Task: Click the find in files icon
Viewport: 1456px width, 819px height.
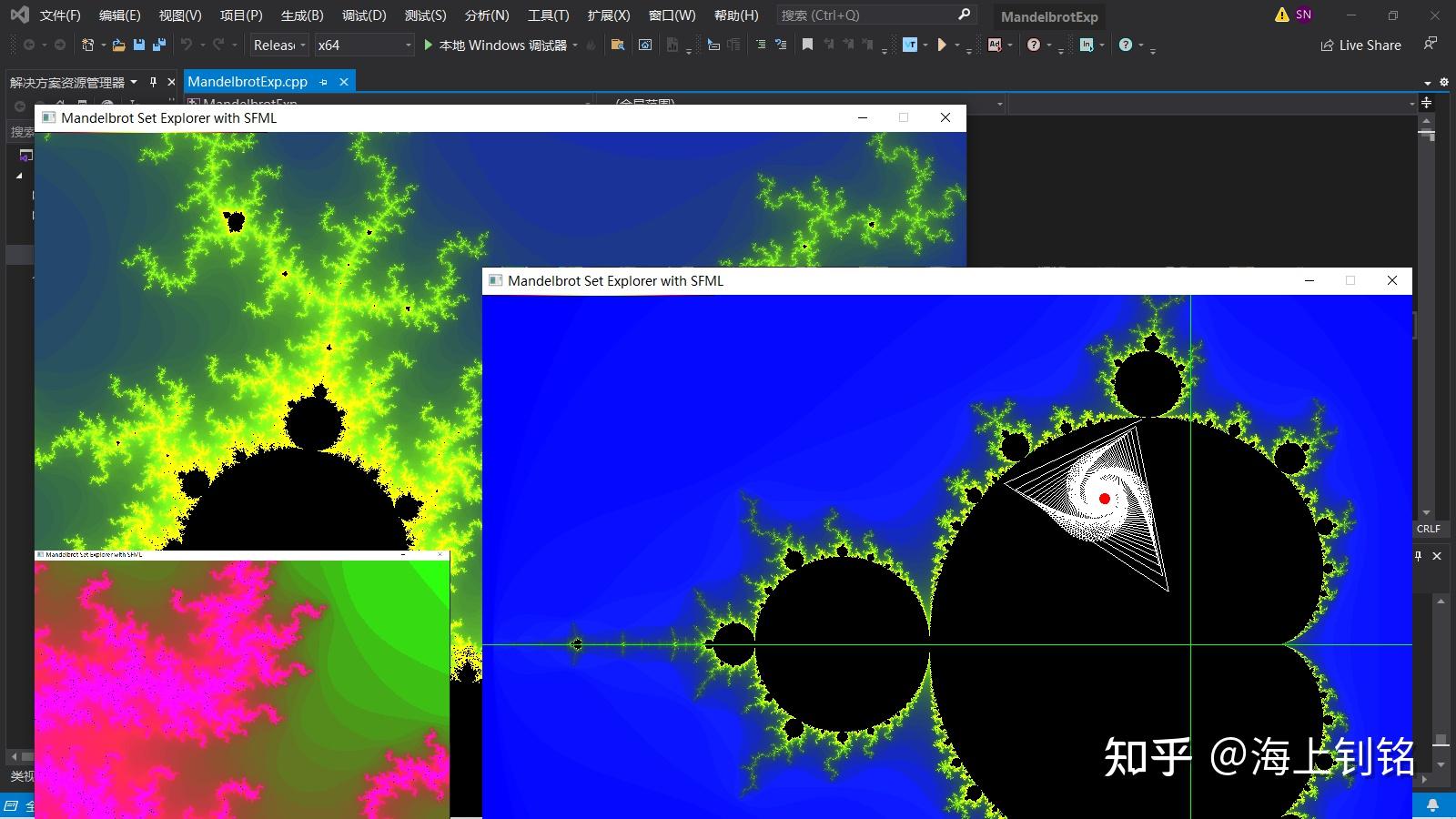Action: tap(618, 45)
